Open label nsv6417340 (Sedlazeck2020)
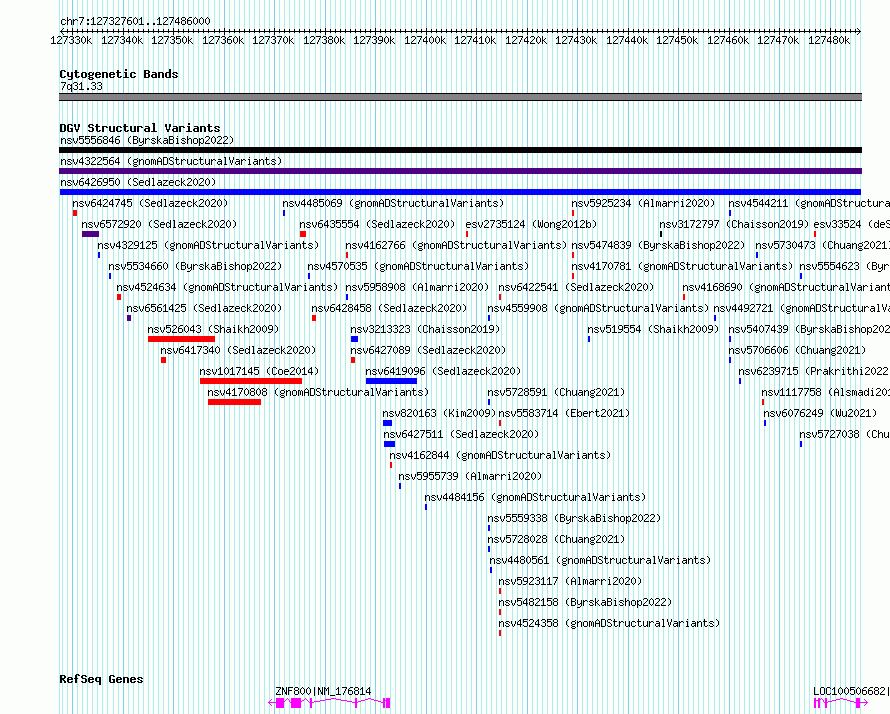 [x=238, y=350]
